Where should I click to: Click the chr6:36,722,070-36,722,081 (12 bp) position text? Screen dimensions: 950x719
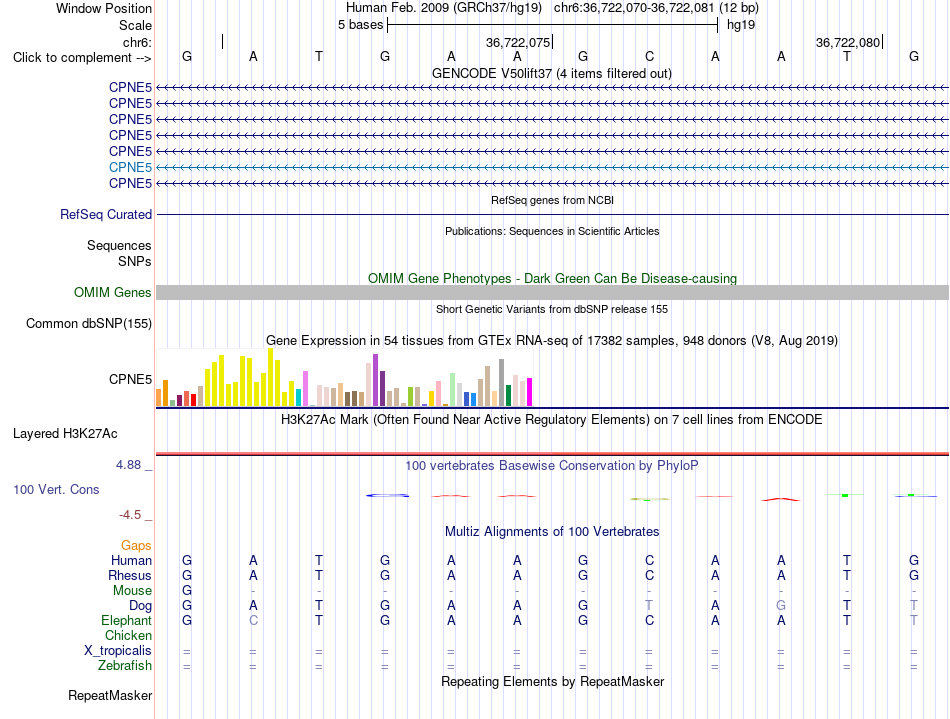click(x=656, y=8)
